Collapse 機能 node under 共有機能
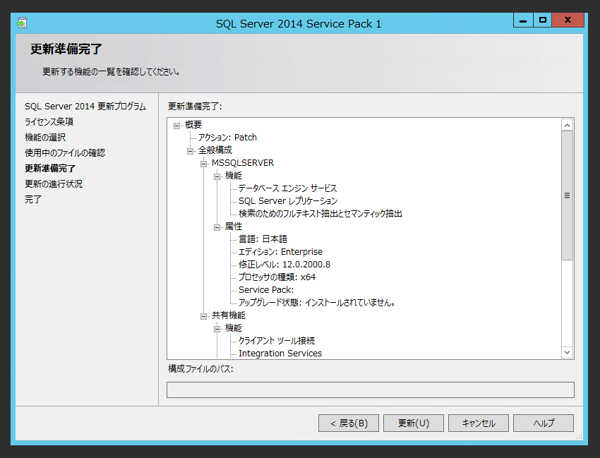This screenshot has height=458, width=600. pos(217,329)
